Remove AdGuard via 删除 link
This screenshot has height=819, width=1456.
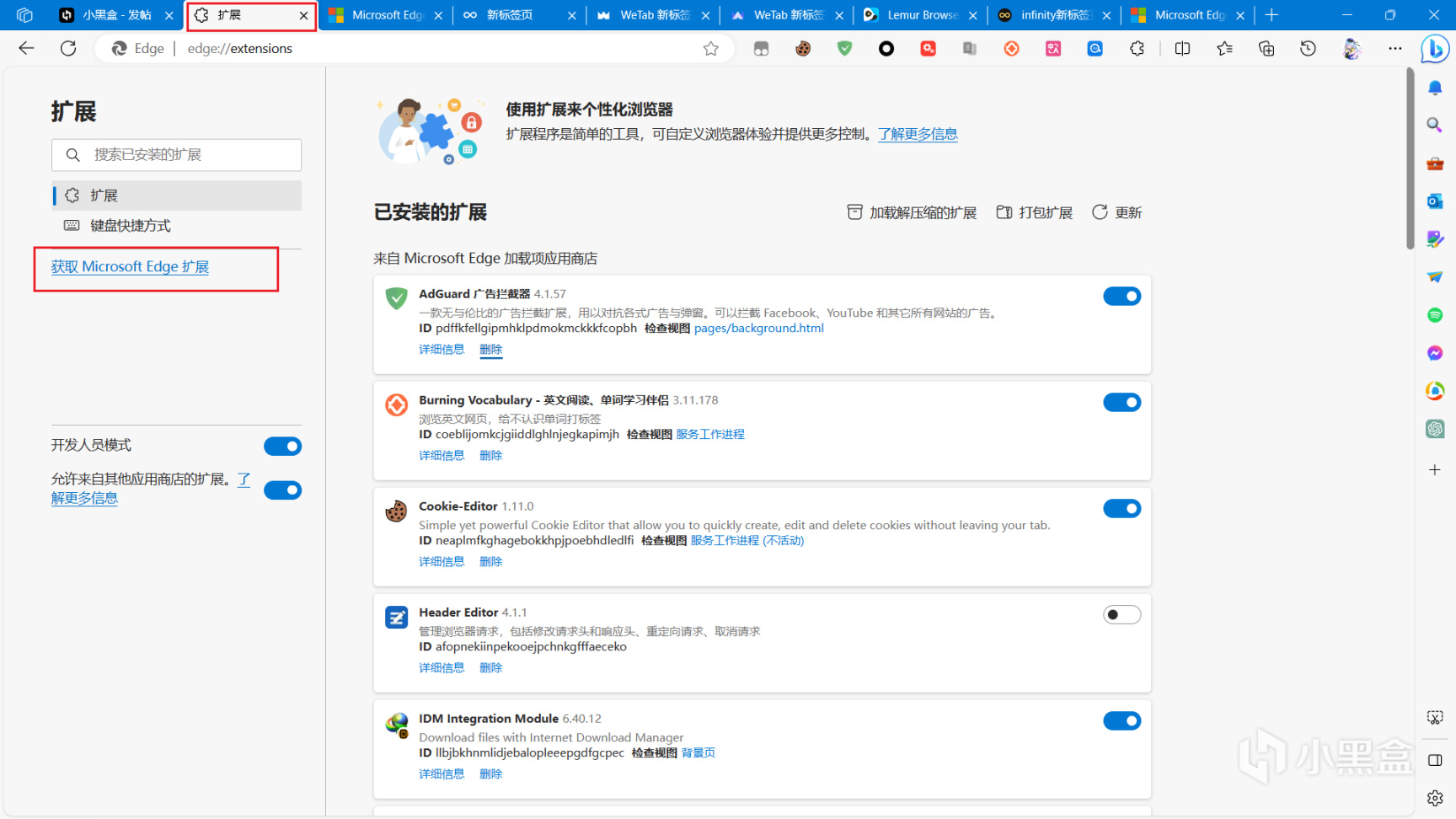coord(490,349)
